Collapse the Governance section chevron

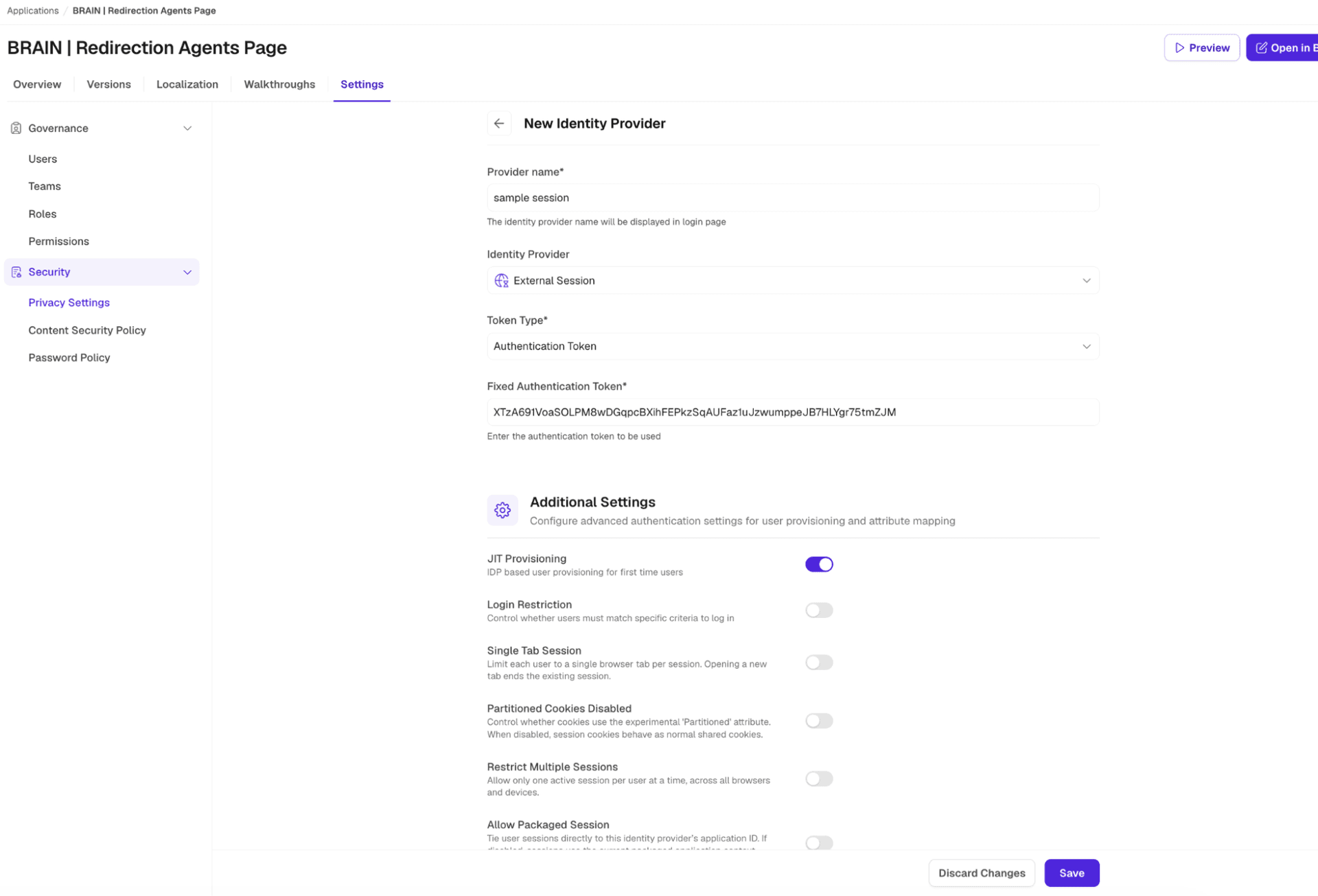(187, 128)
